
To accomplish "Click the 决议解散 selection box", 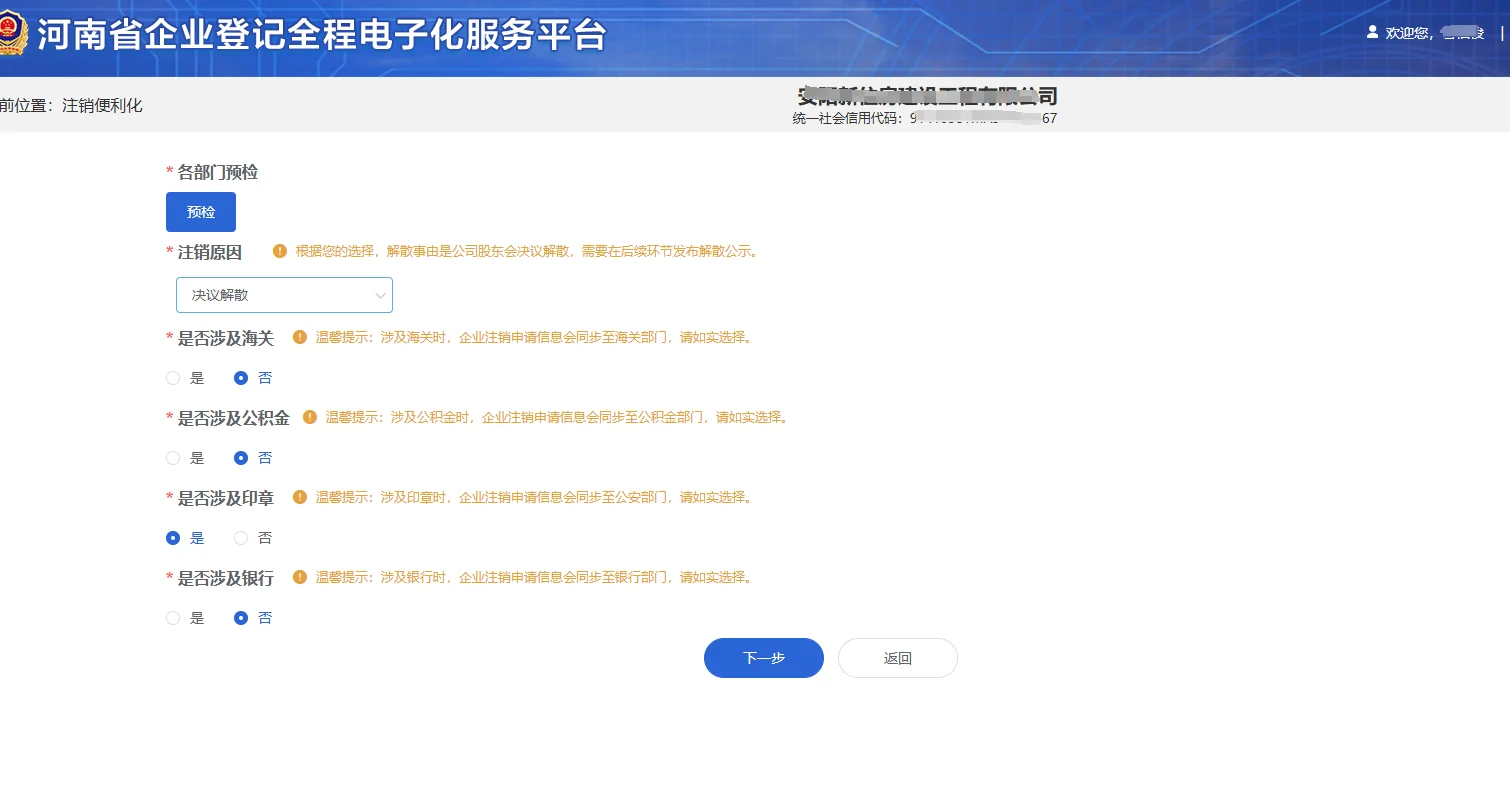I will tap(275, 295).
